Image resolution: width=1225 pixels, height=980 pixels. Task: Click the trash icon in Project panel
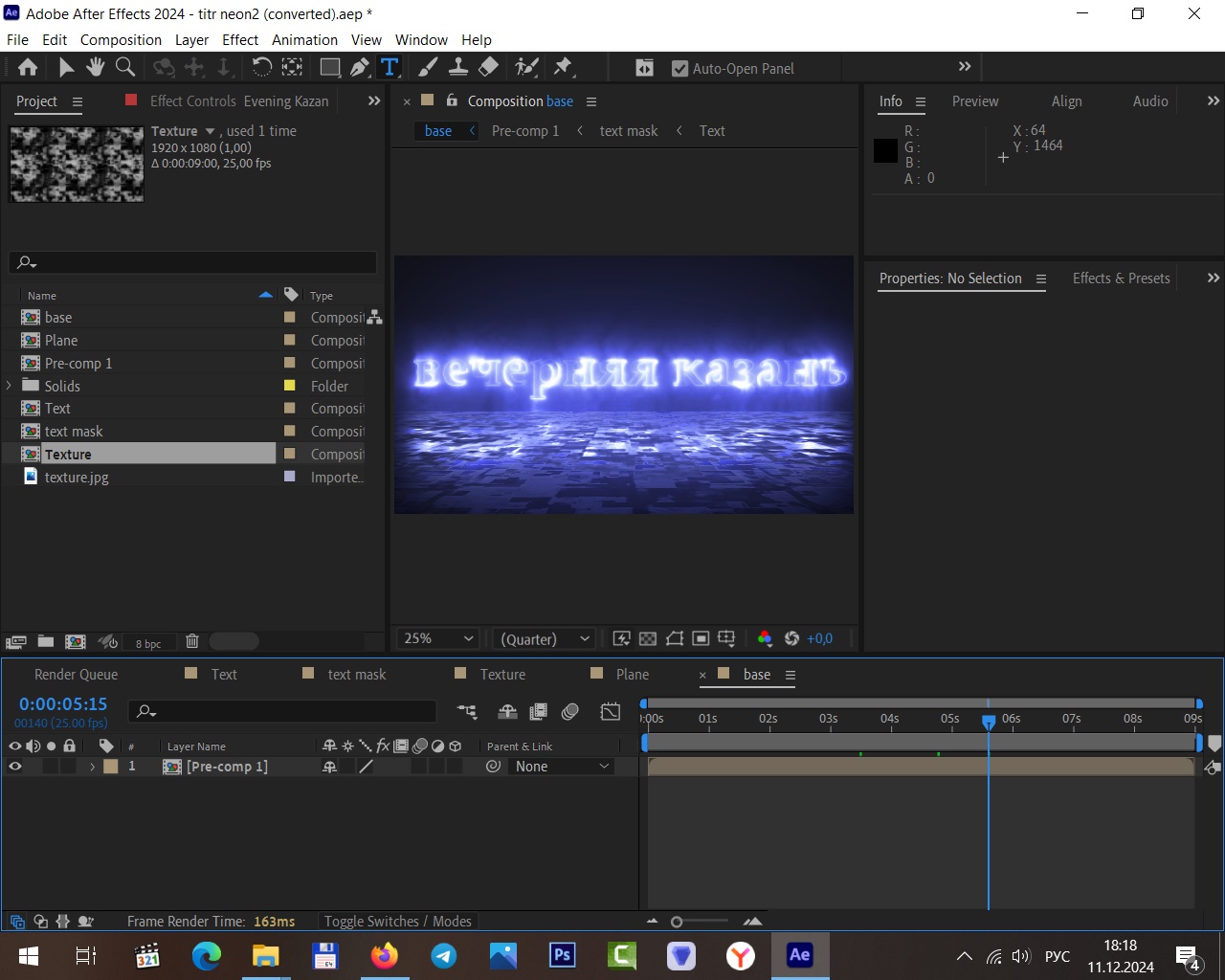[191, 641]
